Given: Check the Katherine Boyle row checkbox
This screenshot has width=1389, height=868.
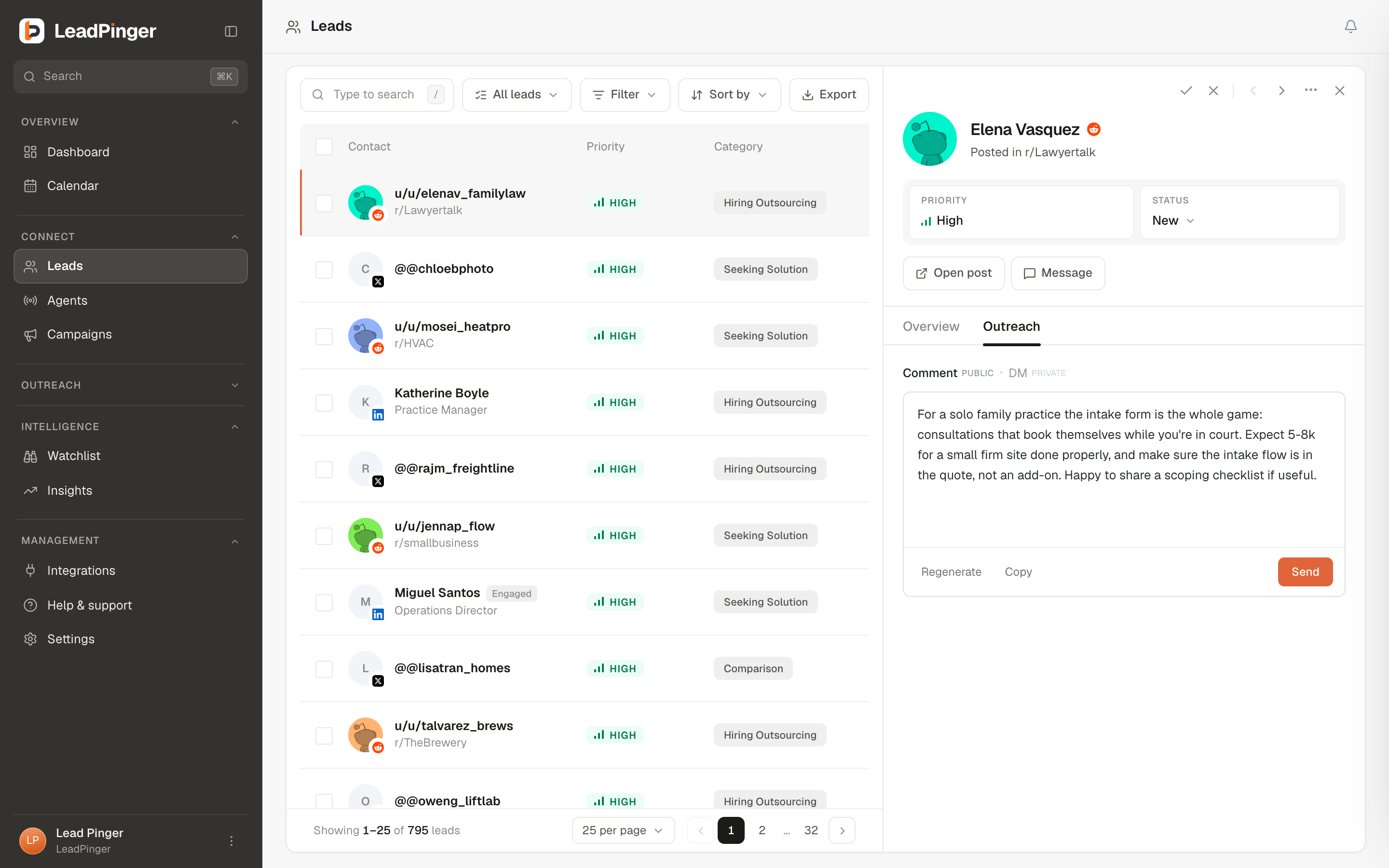Looking at the screenshot, I should pos(324,403).
